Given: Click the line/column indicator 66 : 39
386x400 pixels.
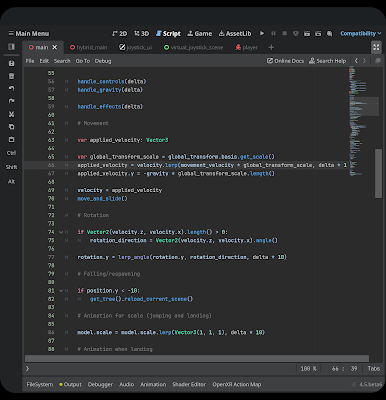Looking at the screenshot, I should pyautogui.click(x=344, y=368).
